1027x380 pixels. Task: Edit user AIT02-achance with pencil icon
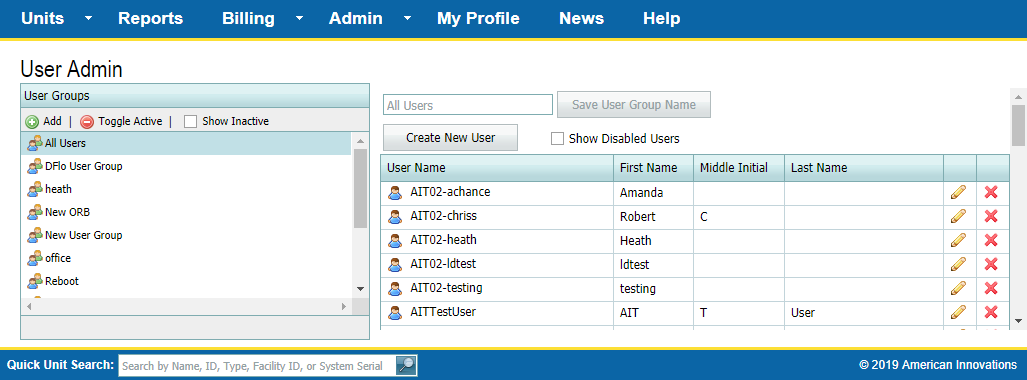(x=958, y=193)
